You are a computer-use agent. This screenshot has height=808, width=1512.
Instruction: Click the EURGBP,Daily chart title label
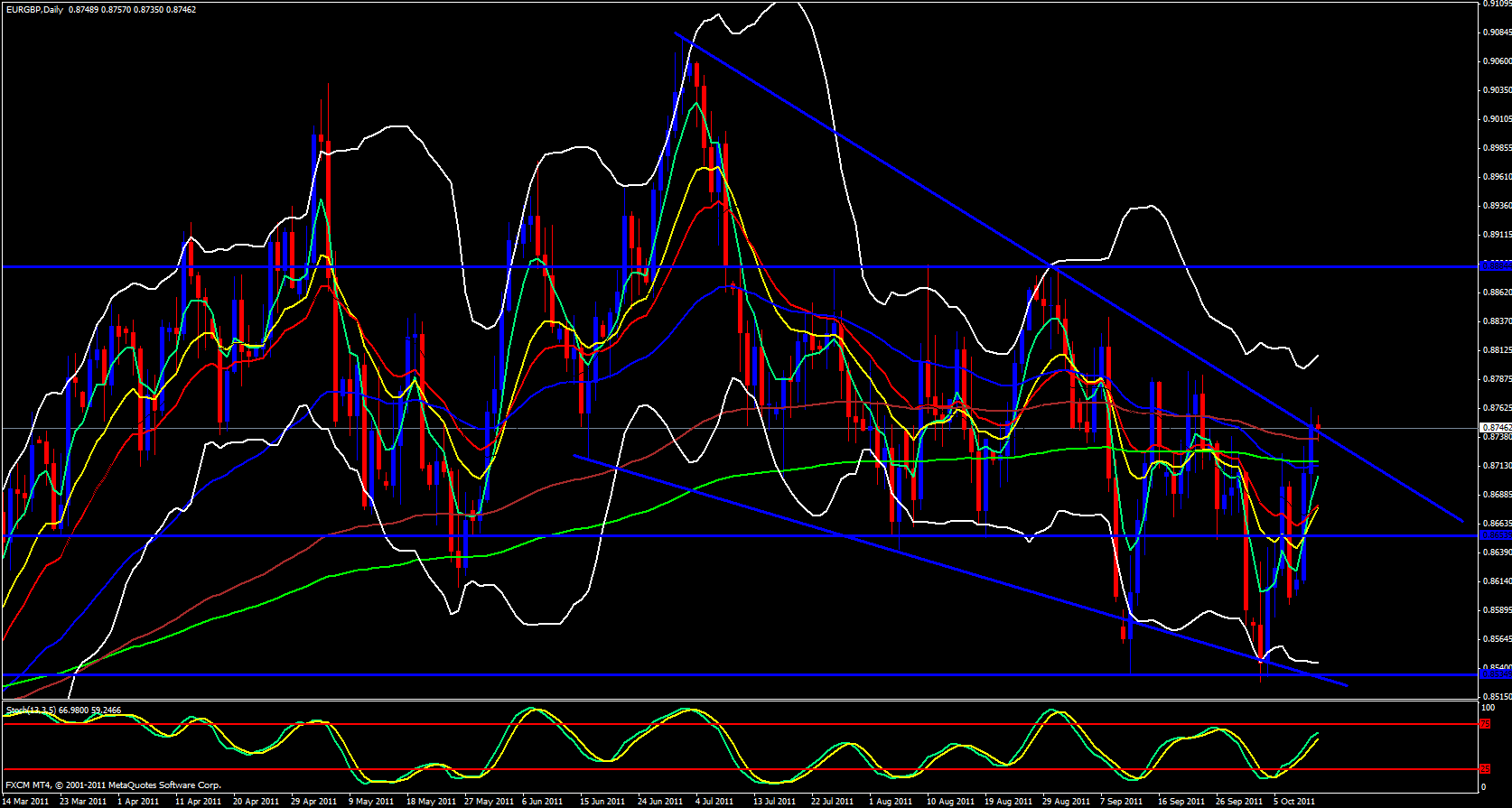(x=35, y=9)
